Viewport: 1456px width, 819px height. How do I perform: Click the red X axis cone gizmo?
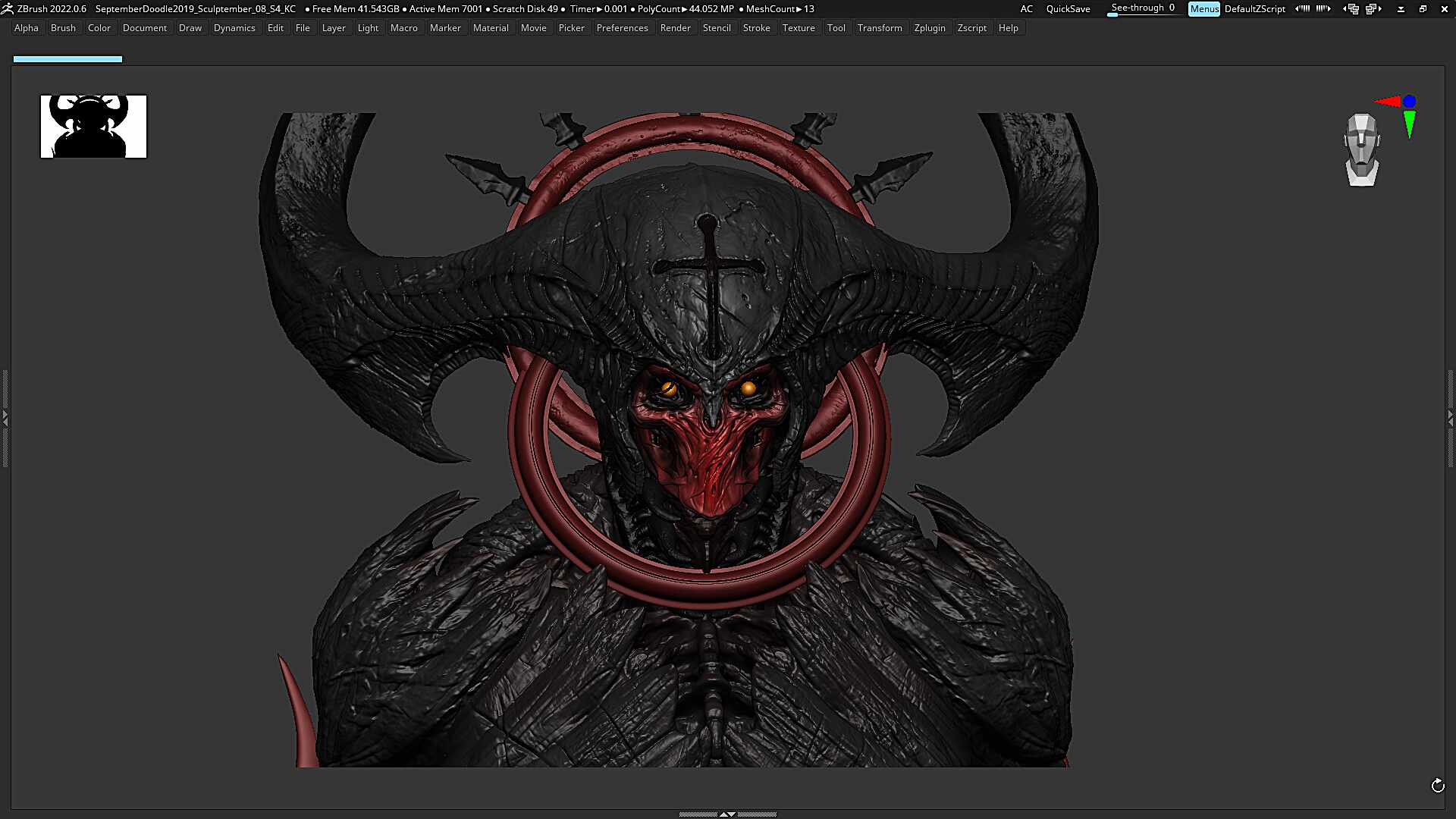pos(1388,101)
